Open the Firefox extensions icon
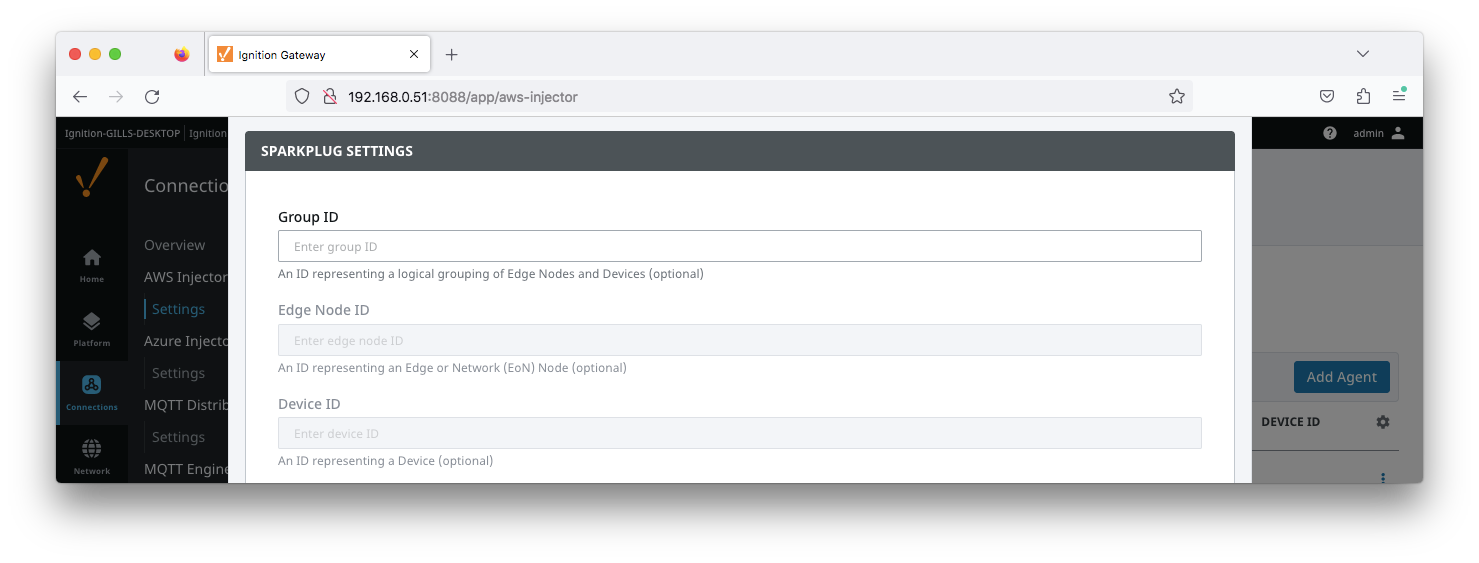Image resolution: width=1479 pixels, height=563 pixels. 1363,97
